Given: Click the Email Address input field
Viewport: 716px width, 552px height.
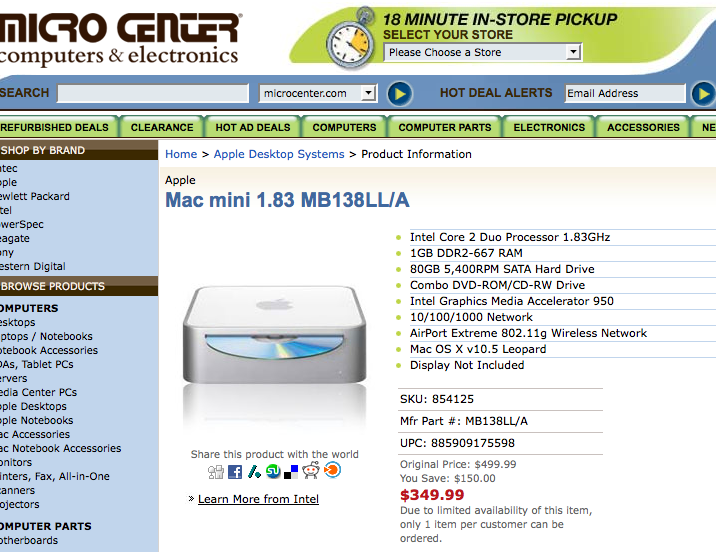Looking at the screenshot, I should click(625, 93).
